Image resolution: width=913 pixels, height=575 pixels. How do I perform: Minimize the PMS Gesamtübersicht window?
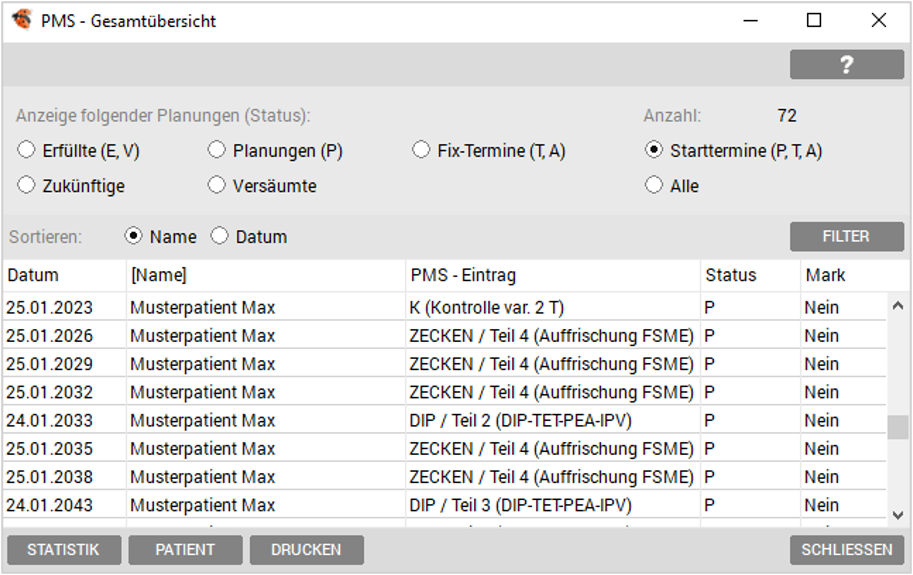tap(751, 20)
